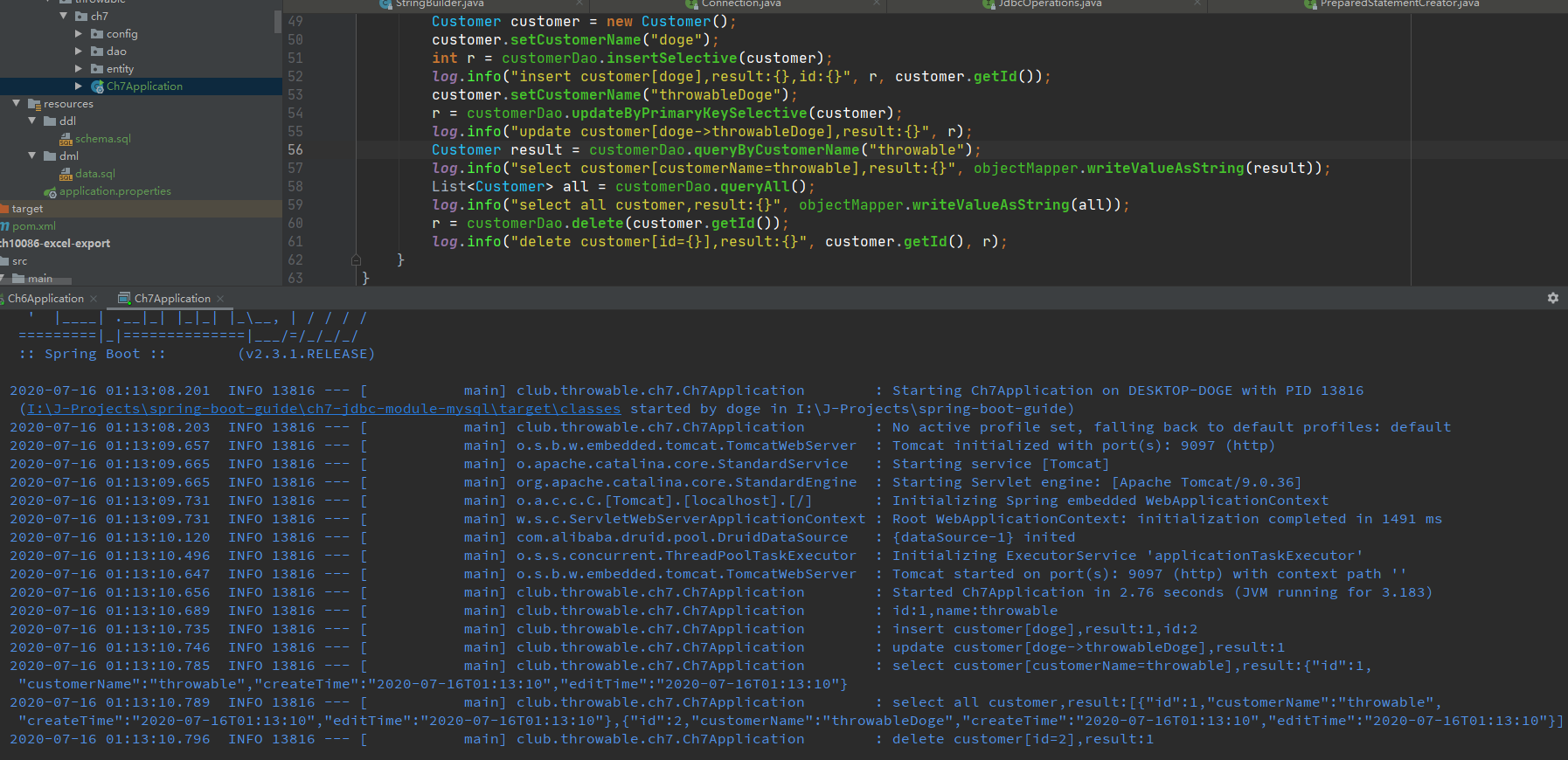Viewport: 1568px width, 760px height.
Task: Open the JdbcOperations.java editor tab
Action: pos(1050,3)
